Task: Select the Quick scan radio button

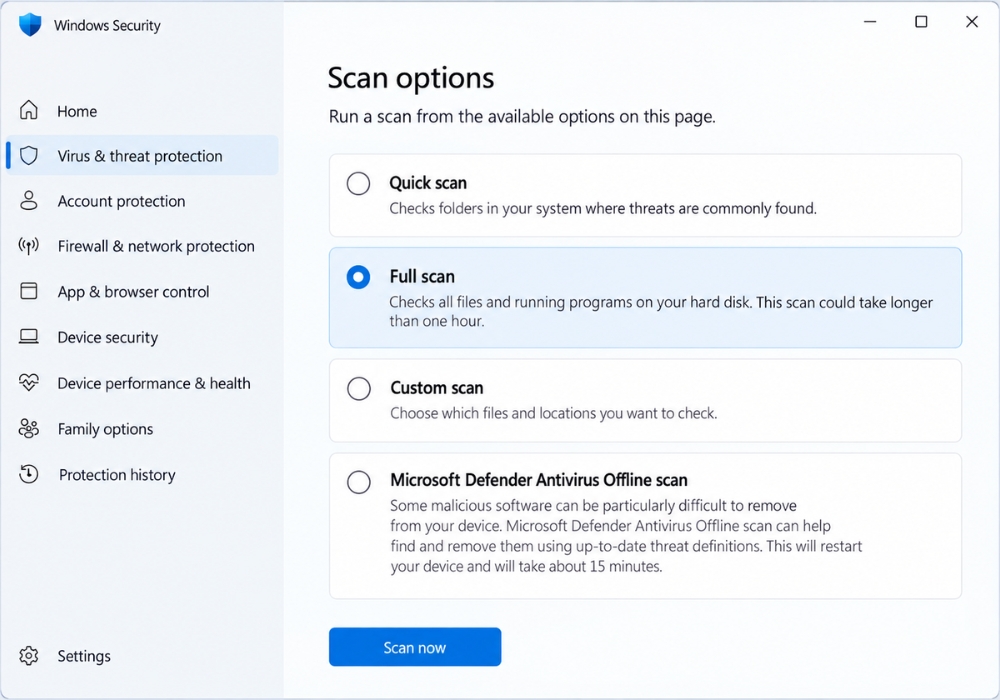Action: click(x=358, y=184)
